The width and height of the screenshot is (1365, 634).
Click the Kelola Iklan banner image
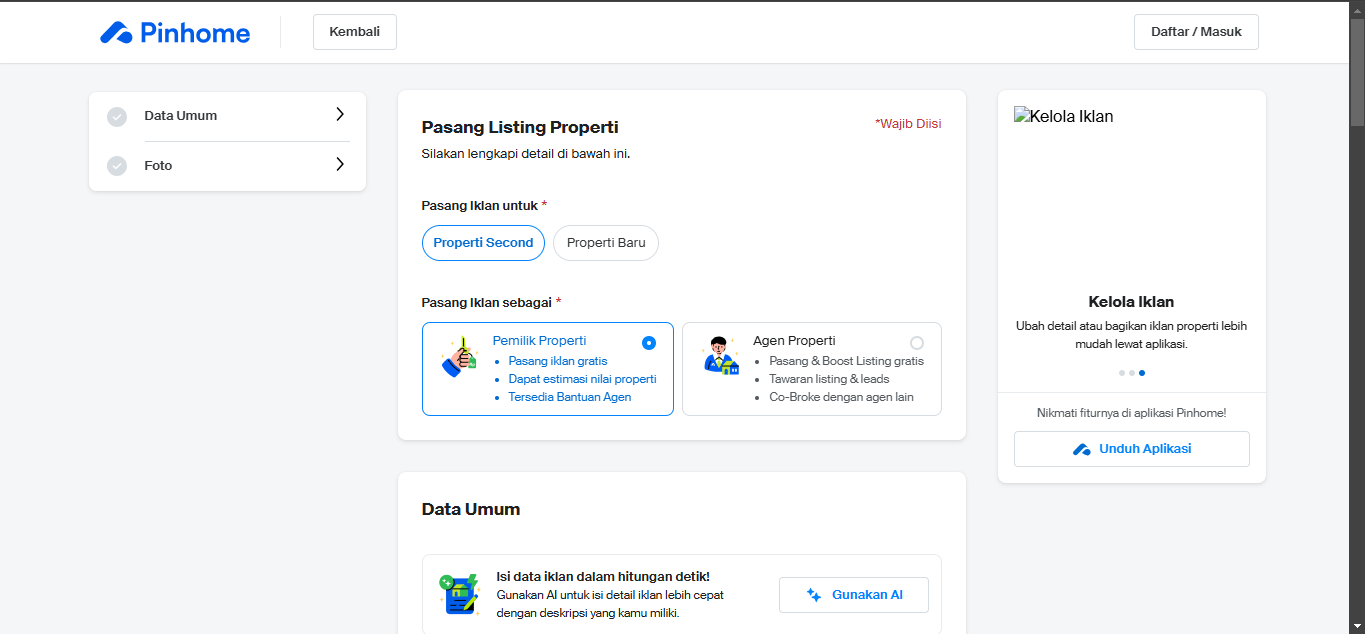coord(1131,190)
